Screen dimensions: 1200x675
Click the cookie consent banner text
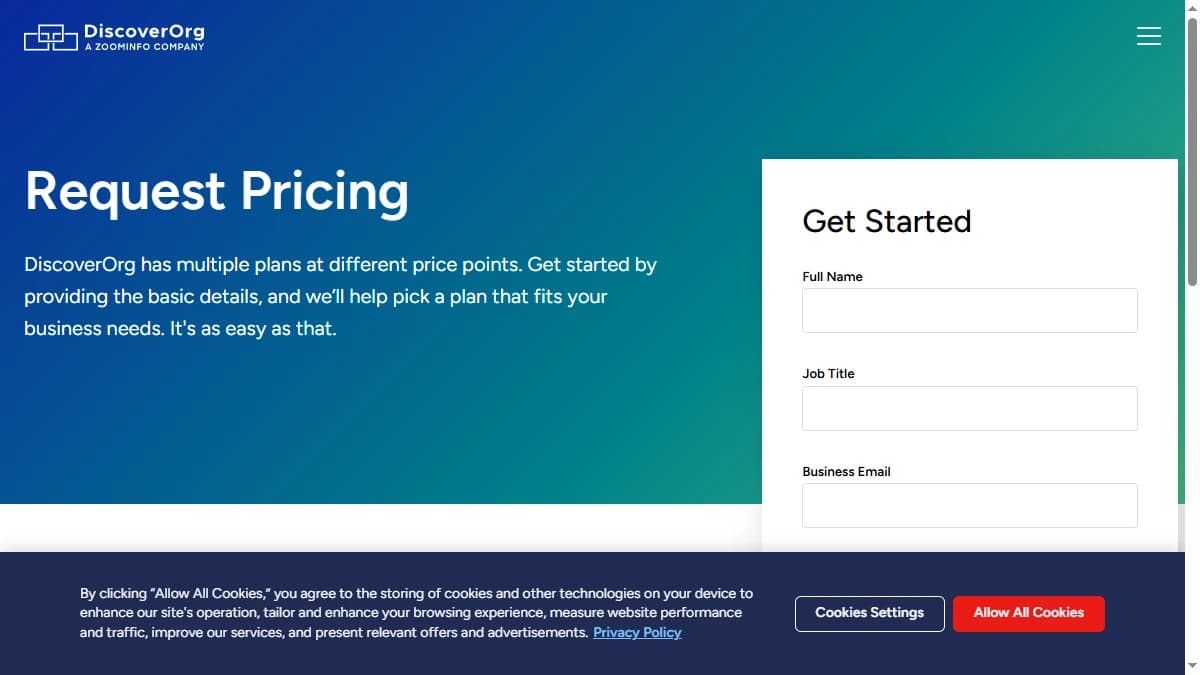(417, 612)
